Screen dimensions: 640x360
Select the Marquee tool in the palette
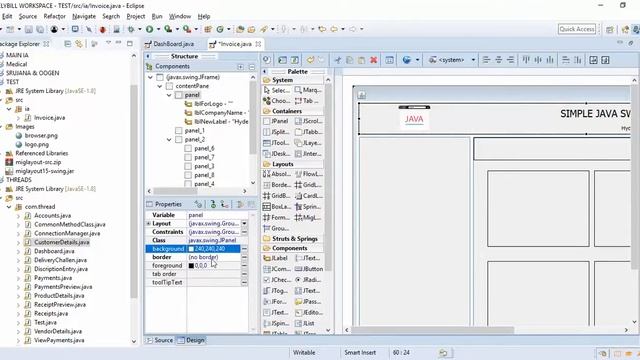point(308,90)
